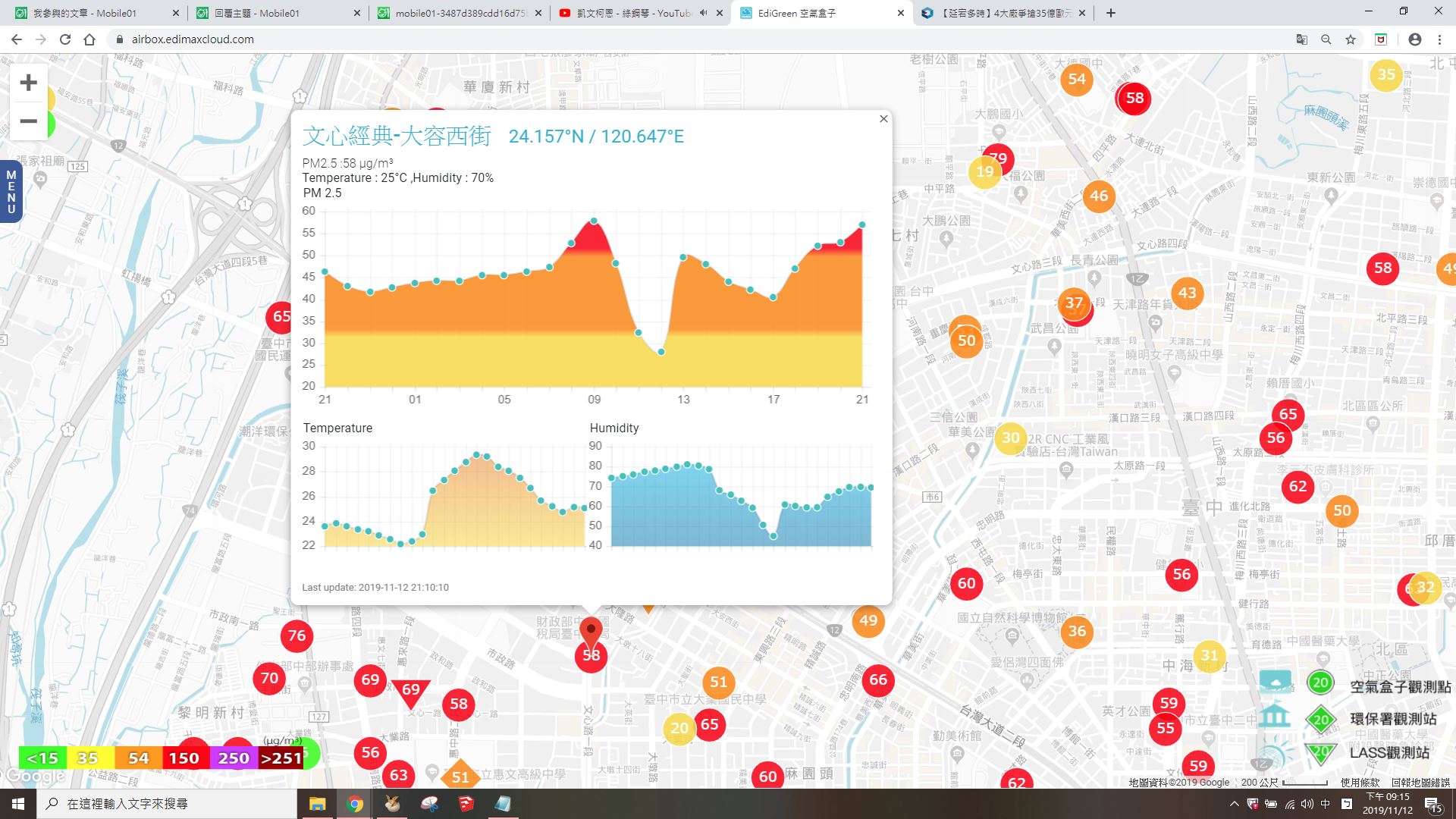Open the blue MENU side tab
Image resolution: width=1456 pixels, height=819 pixels.
pos(11,192)
